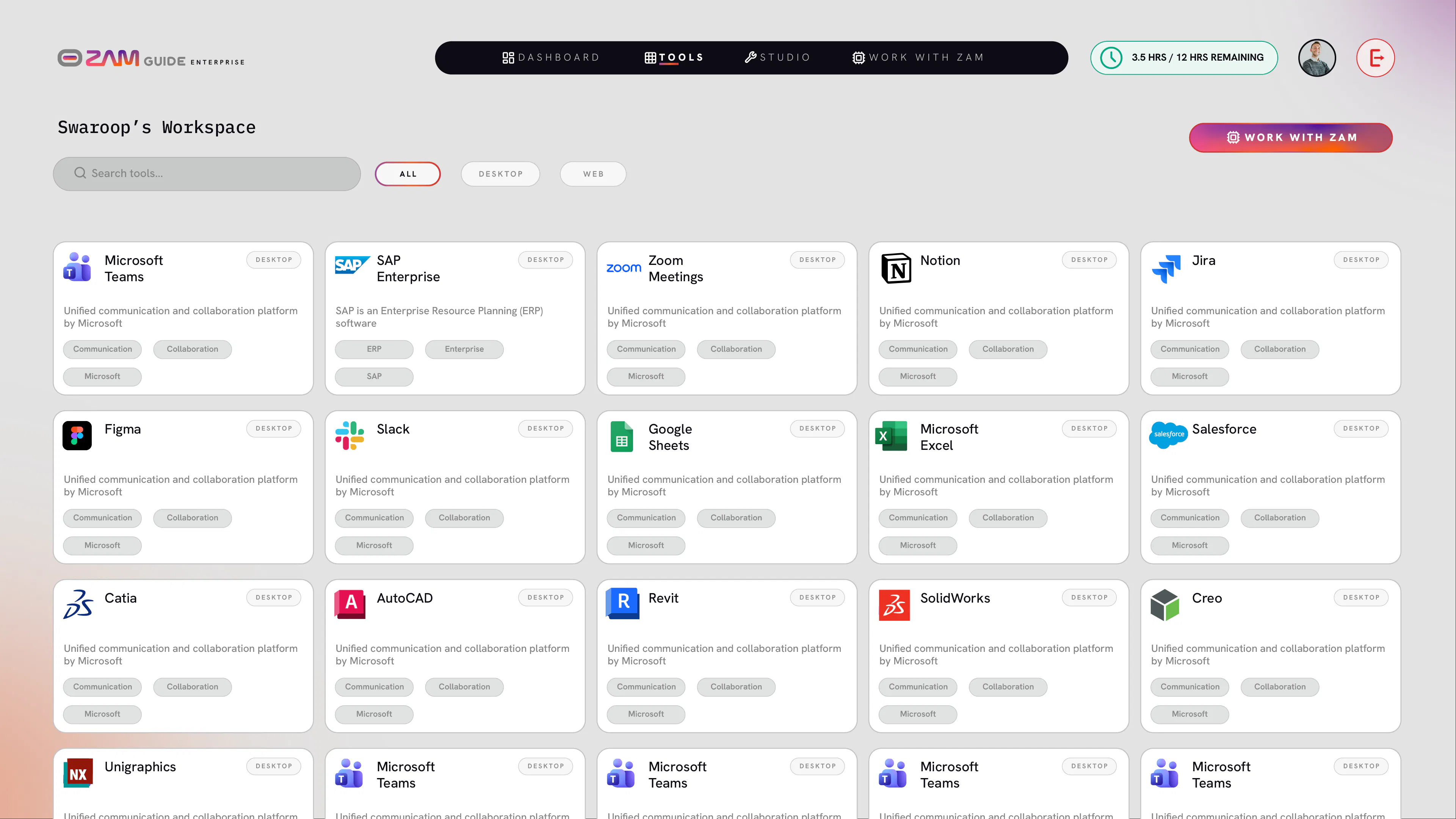
Task: Click the Slack icon
Action: pyautogui.click(x=349, y=436)
